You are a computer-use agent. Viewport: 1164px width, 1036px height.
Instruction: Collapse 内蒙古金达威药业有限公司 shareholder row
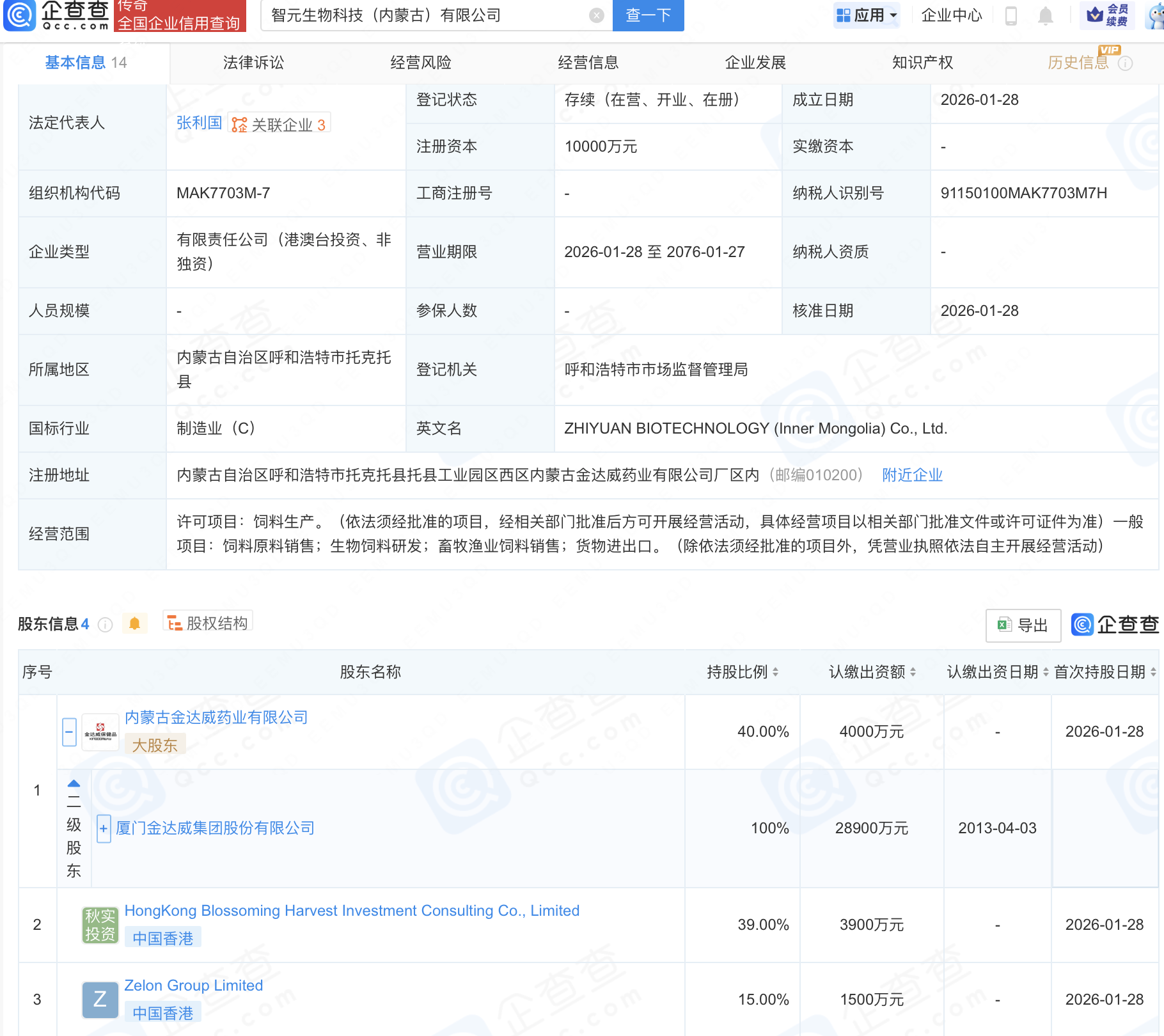pos(69,732)
